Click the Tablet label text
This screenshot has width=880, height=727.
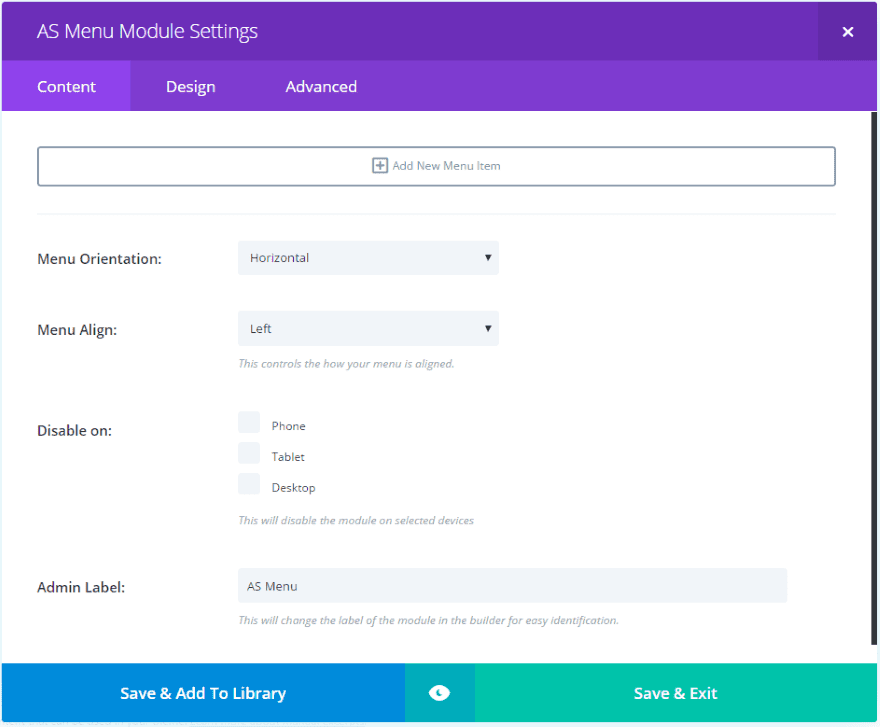click(x=288, y=457)
